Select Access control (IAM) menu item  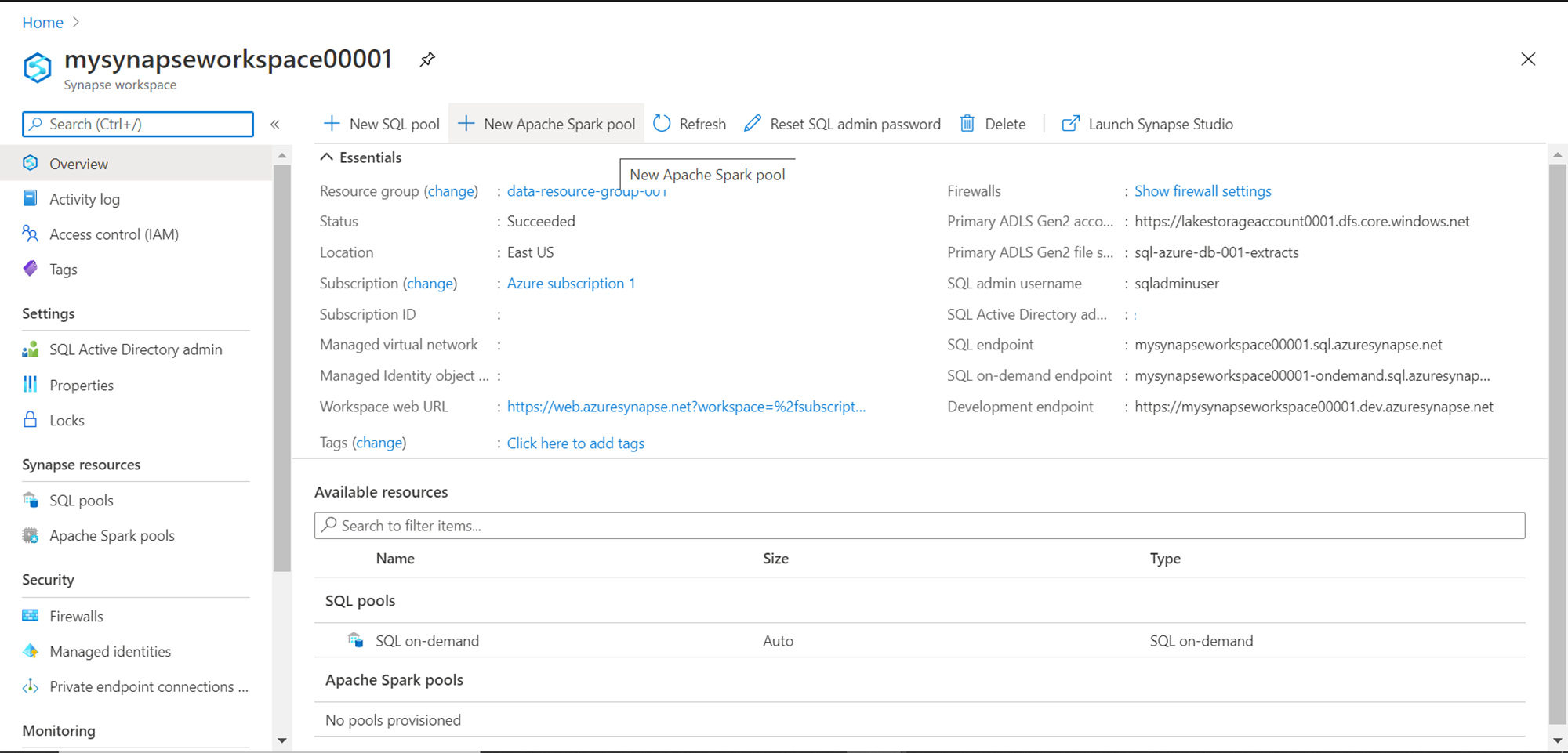(x=114, y=234)
